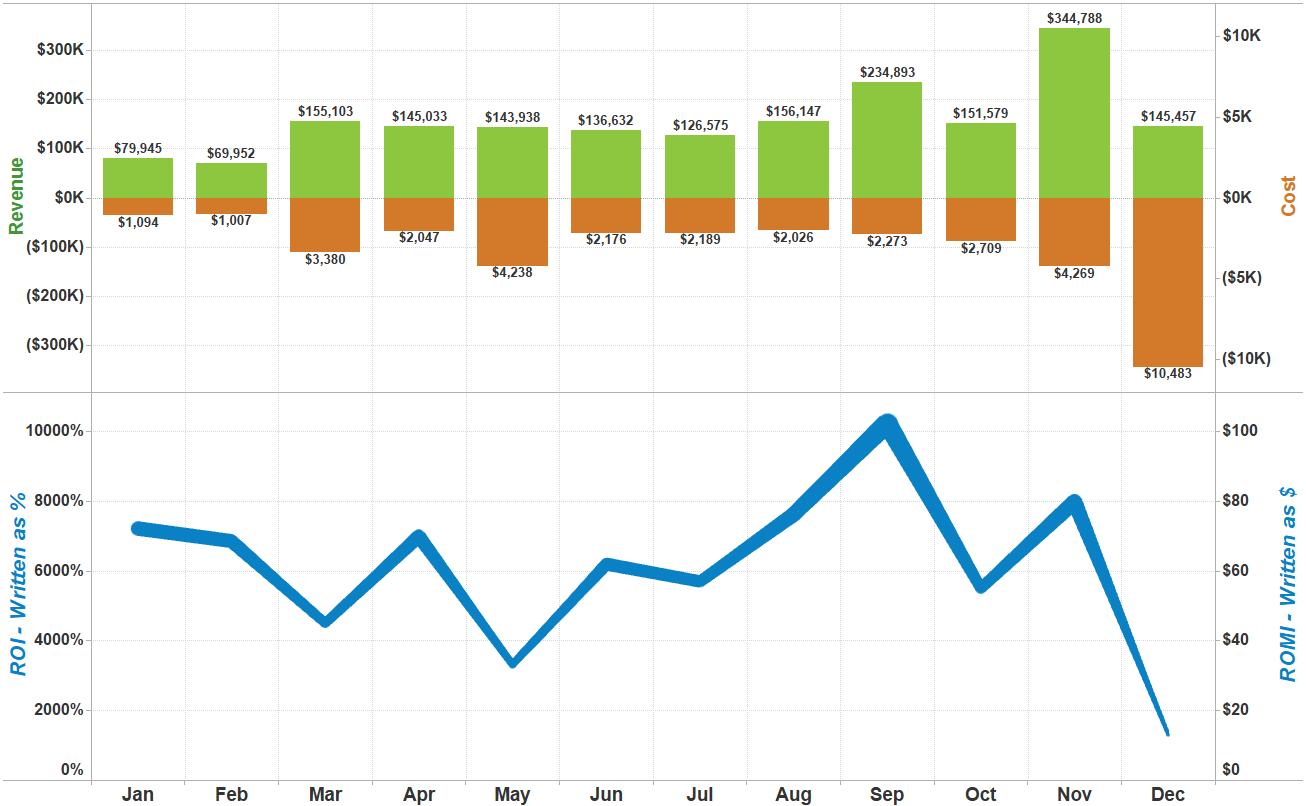Viewport: 1306px width, 806px height.
Task: Select the 'ROI - Written as %' axis title
Action: point(18,584)
